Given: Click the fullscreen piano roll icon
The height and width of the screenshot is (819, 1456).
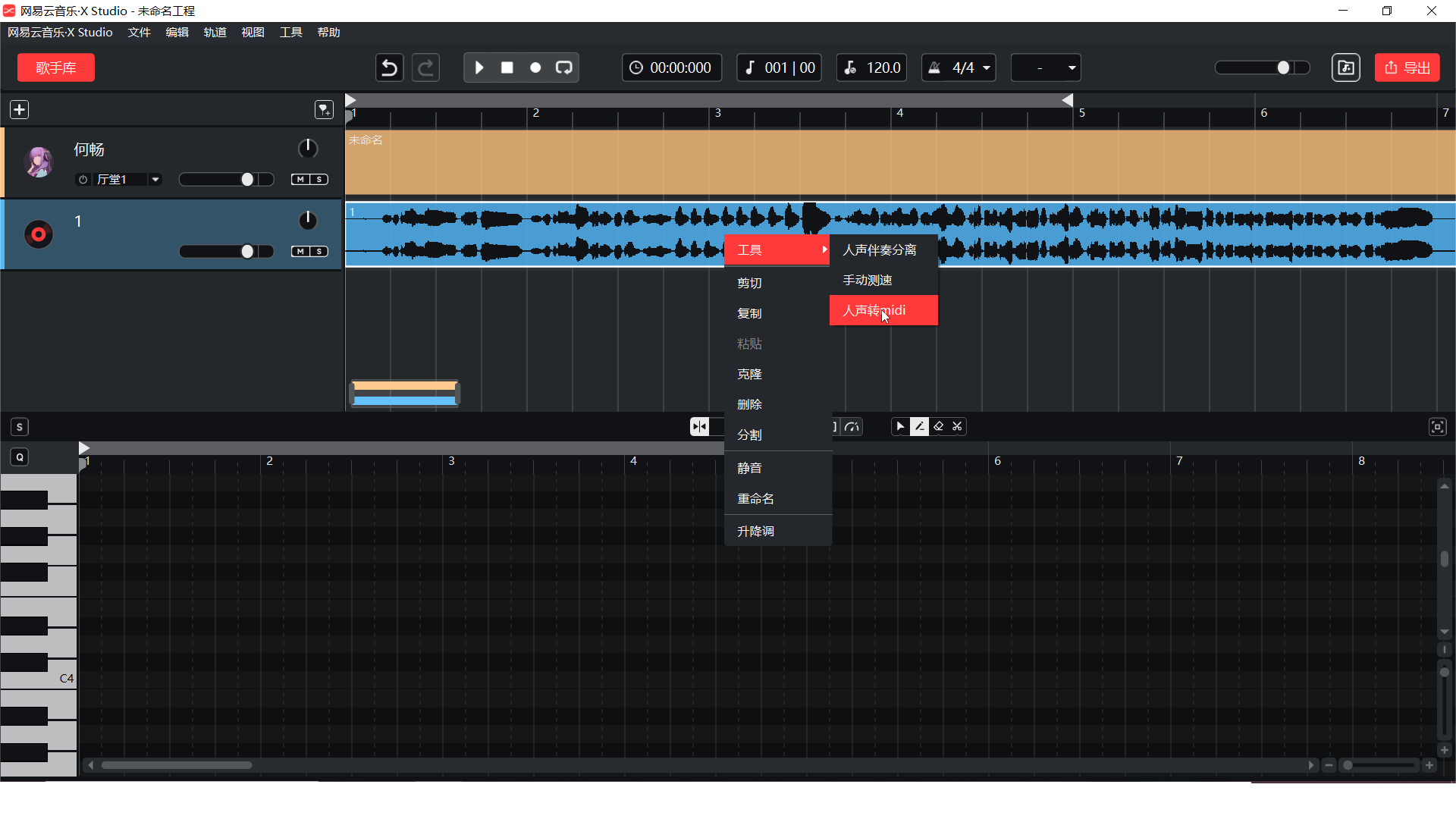Looking at the screenshot, I should click(x=1437, y=427).
